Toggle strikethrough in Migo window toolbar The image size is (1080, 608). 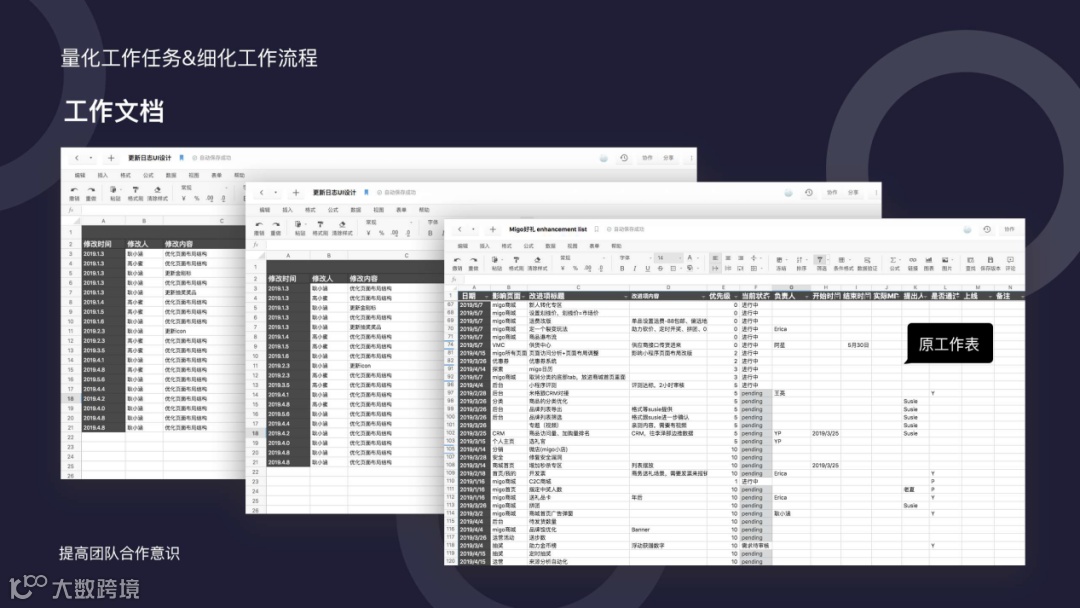click(660, 269)
